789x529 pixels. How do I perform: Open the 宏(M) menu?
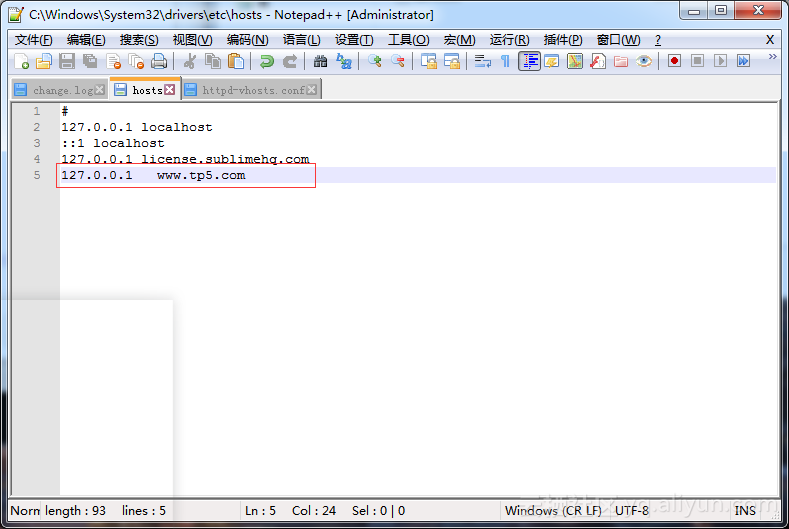(x=459, y=40)
